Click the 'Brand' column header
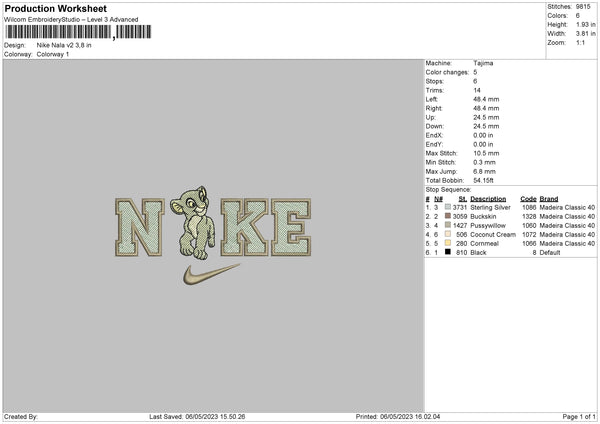 click(x=549, y=199)
